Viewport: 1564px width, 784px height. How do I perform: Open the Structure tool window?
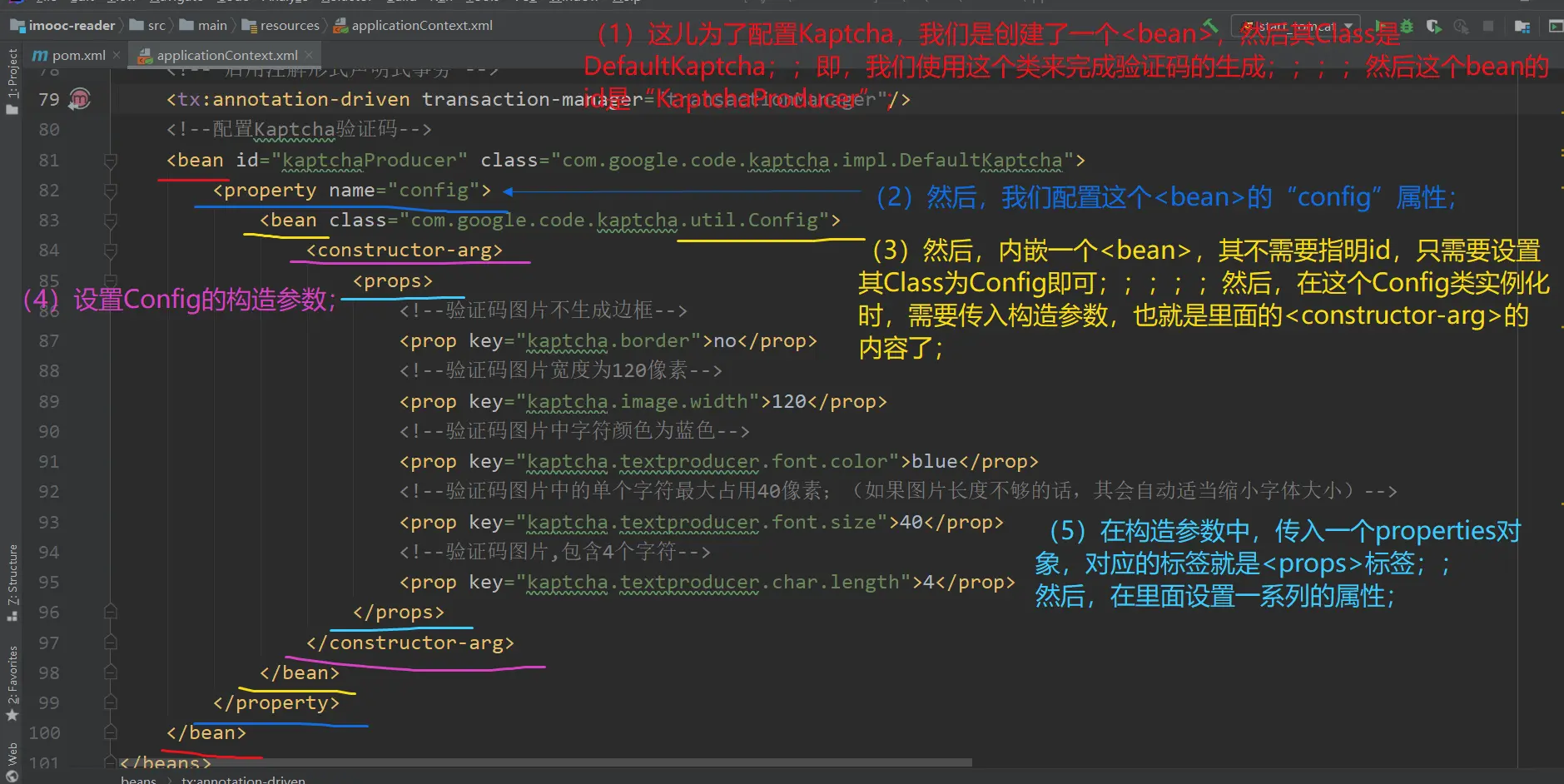12,583
